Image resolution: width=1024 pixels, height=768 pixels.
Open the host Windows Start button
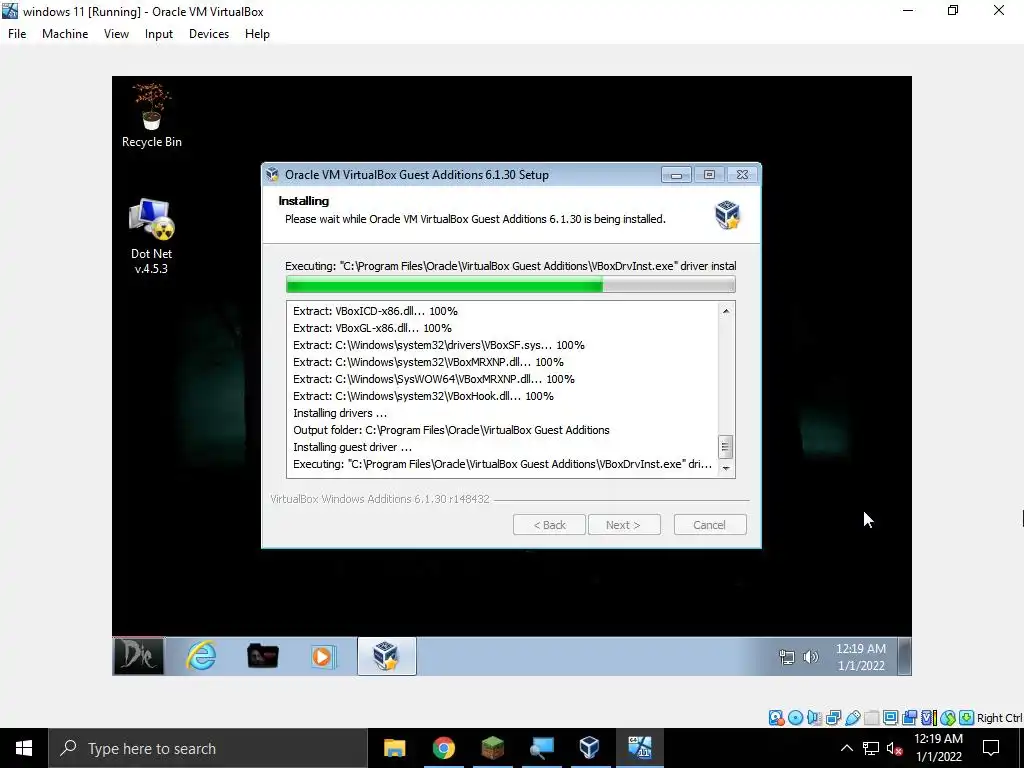[x=24, y=748]
